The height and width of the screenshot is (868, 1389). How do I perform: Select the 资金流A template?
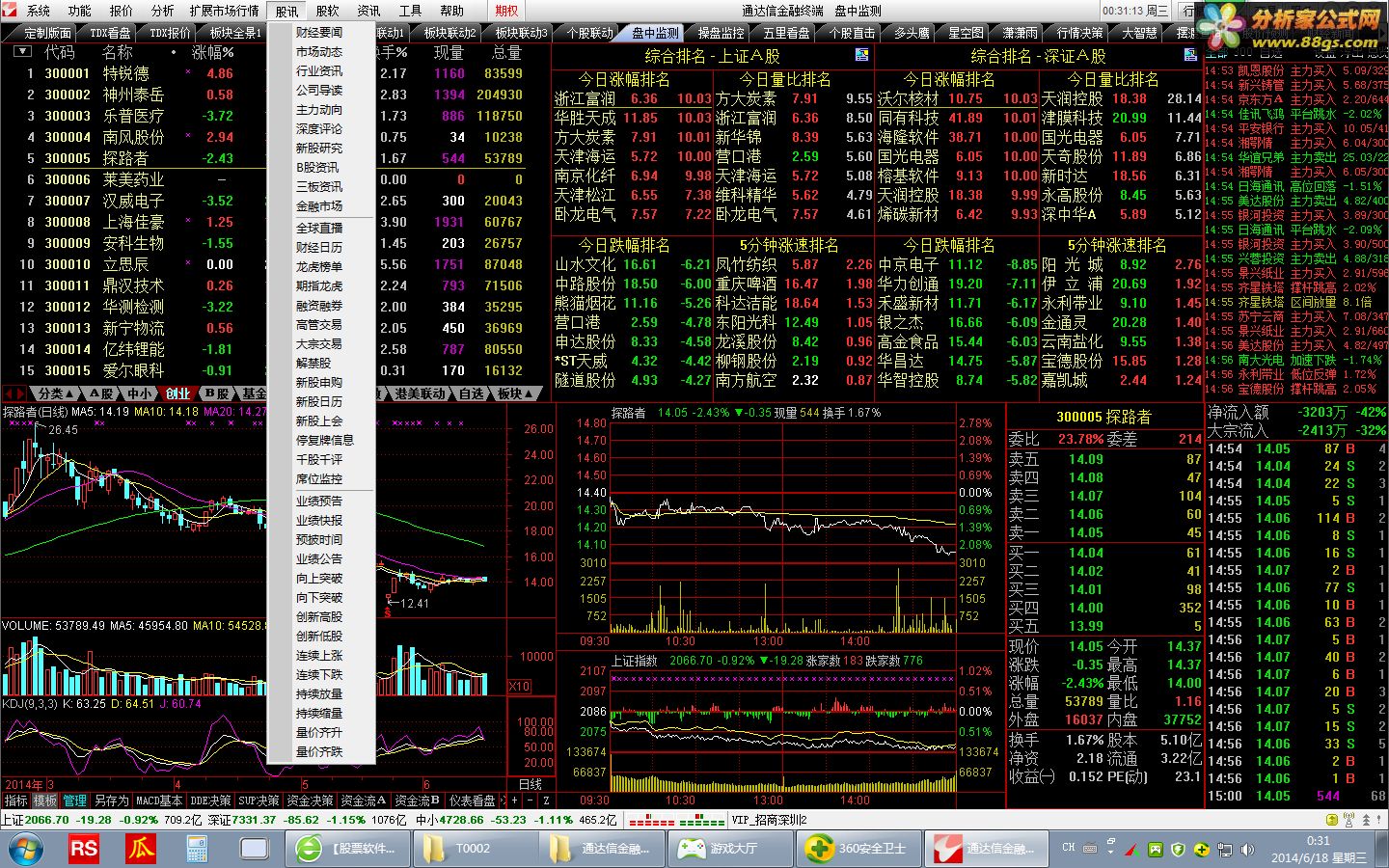(364, 800)
